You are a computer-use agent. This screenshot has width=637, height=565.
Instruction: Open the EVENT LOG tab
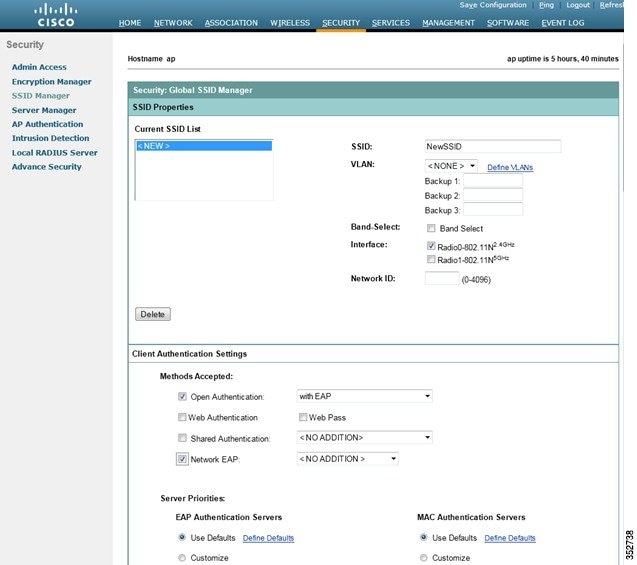click(563, 23)
